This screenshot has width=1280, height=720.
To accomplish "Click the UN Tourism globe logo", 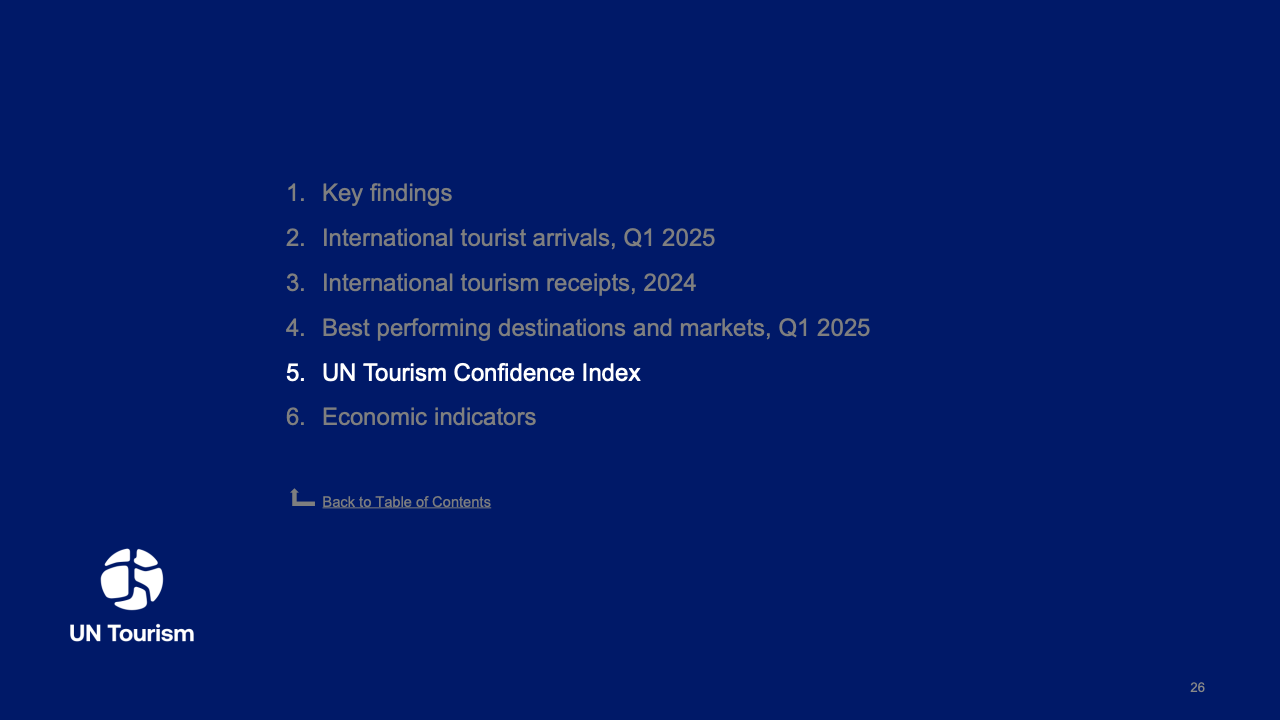I will coord(132,579).
